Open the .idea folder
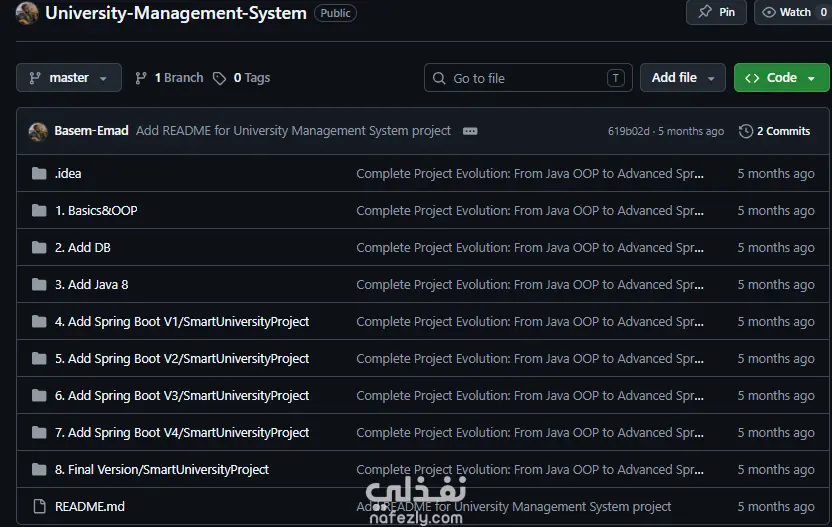This screenshot has height=527, width=832. coord(68,174)
